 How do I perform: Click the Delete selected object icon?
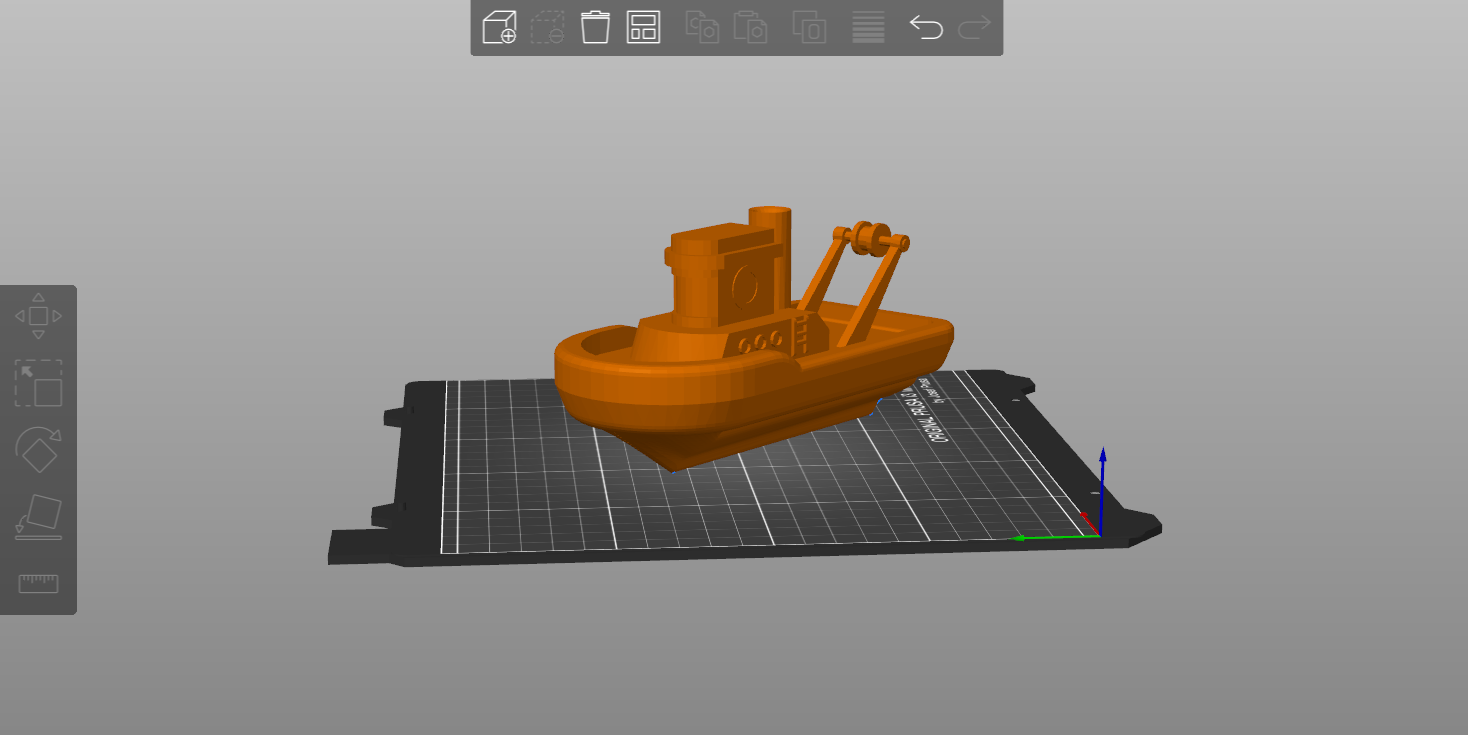547,27
